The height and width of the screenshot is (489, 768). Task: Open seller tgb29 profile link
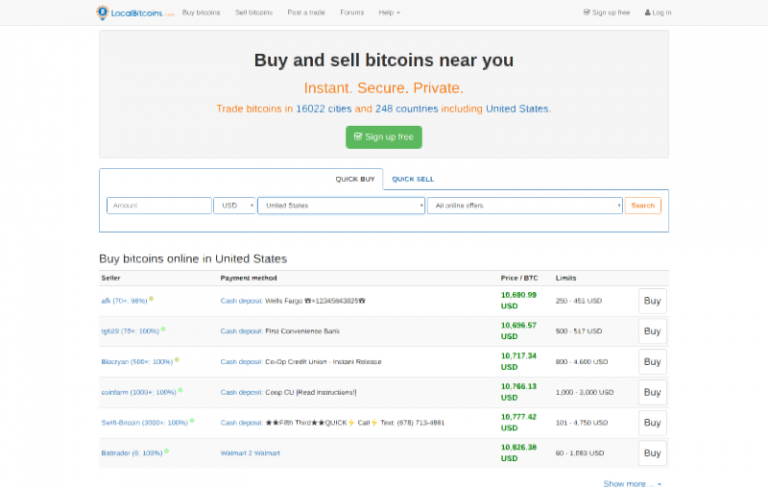pos(130,331)
